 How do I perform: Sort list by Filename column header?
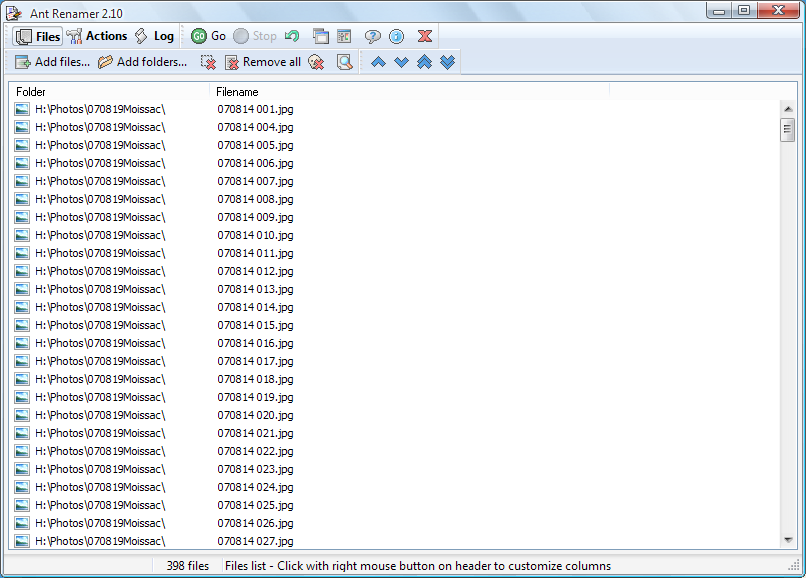pyautogui.click(x=410, y=92)
